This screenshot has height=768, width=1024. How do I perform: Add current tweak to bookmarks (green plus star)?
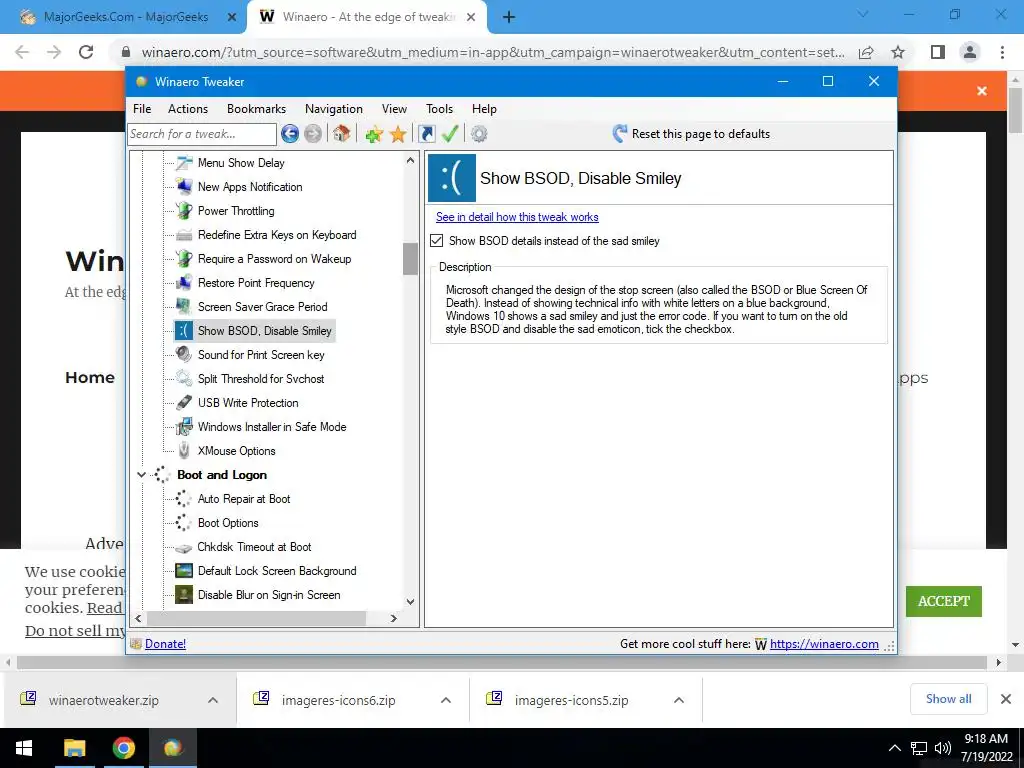[374, 135]
